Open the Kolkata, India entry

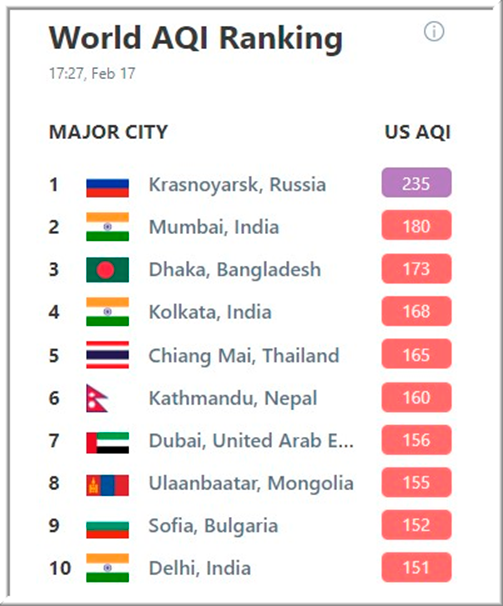click(210, 312)
